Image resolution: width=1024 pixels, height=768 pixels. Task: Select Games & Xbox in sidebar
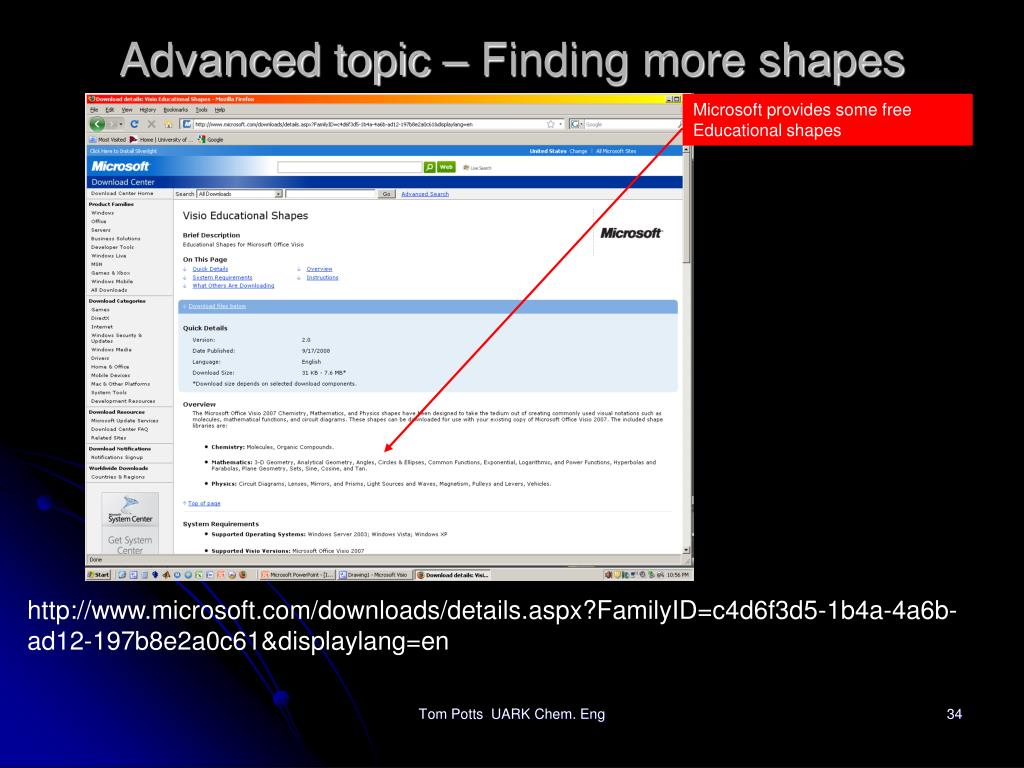pos(110,273)
